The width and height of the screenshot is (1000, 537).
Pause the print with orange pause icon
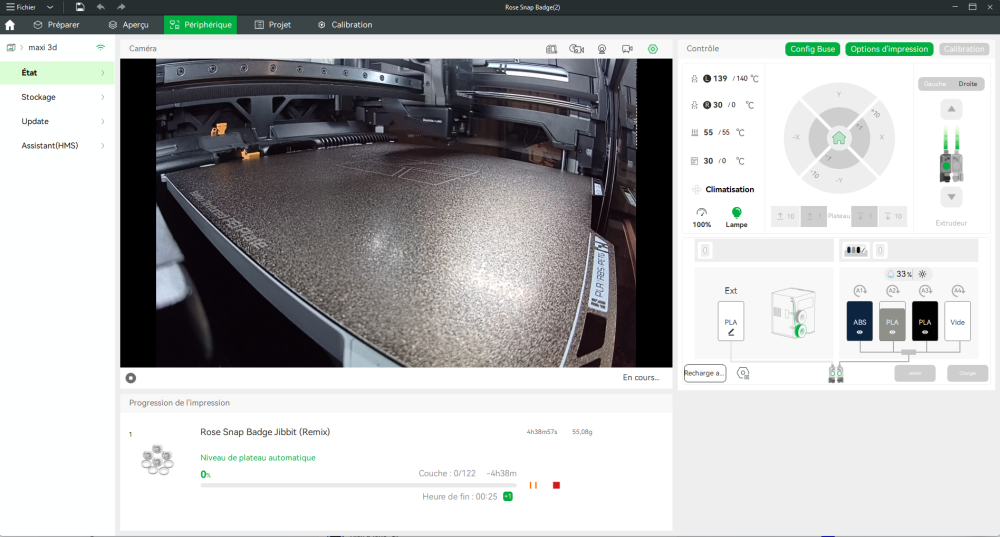pyautogui.click(x=534, y=485)
